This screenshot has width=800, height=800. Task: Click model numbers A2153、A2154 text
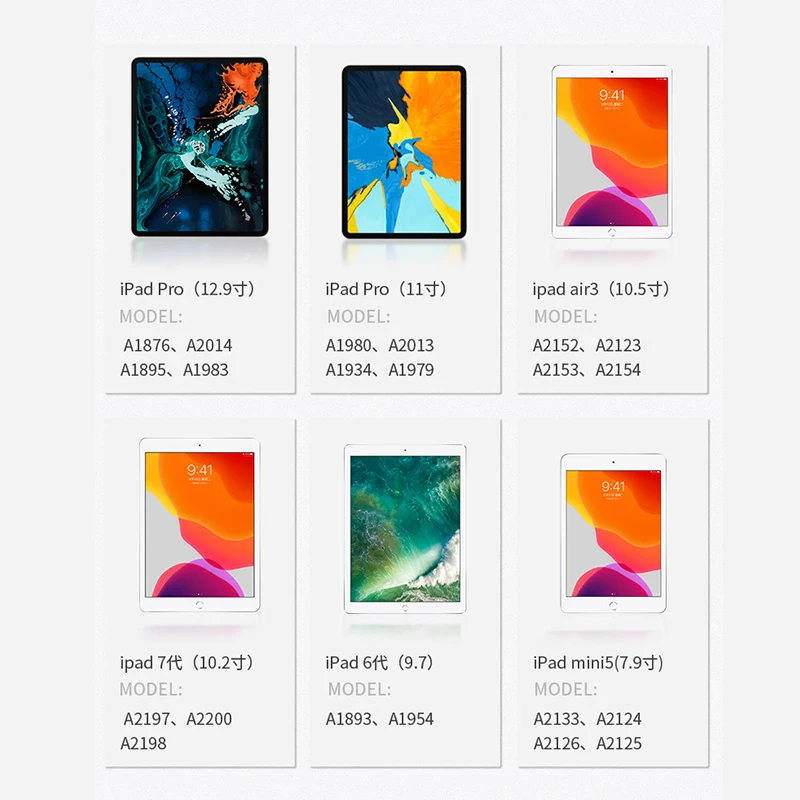(x=586, y=370)
